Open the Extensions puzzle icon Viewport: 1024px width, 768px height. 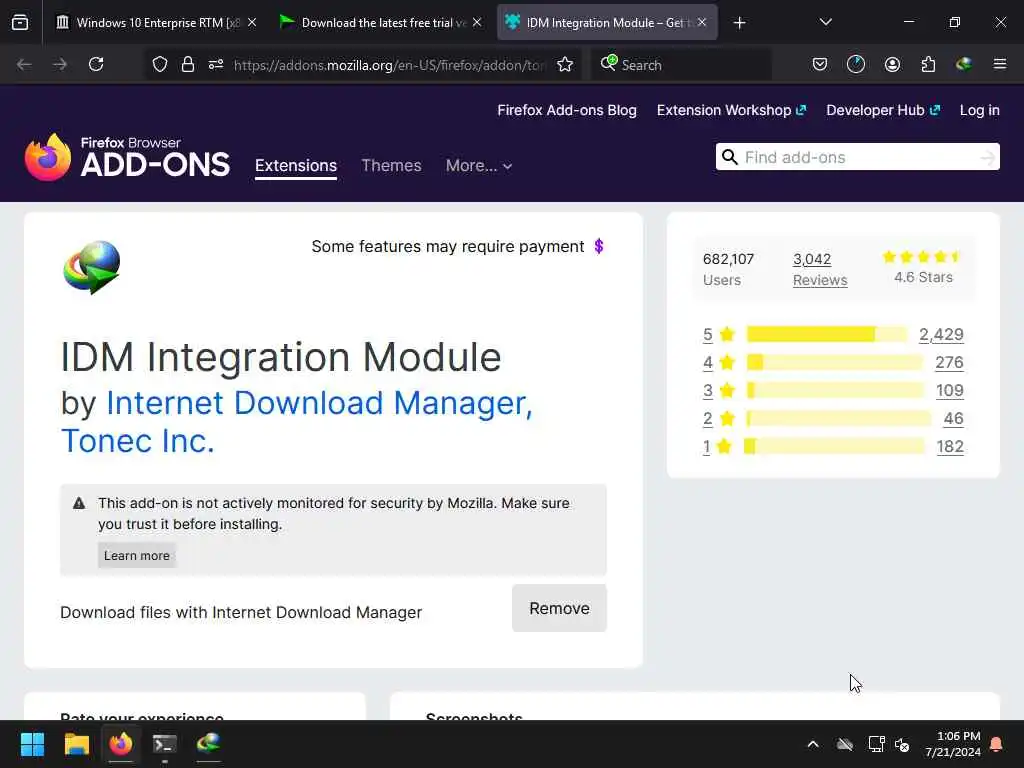[928, 64]
